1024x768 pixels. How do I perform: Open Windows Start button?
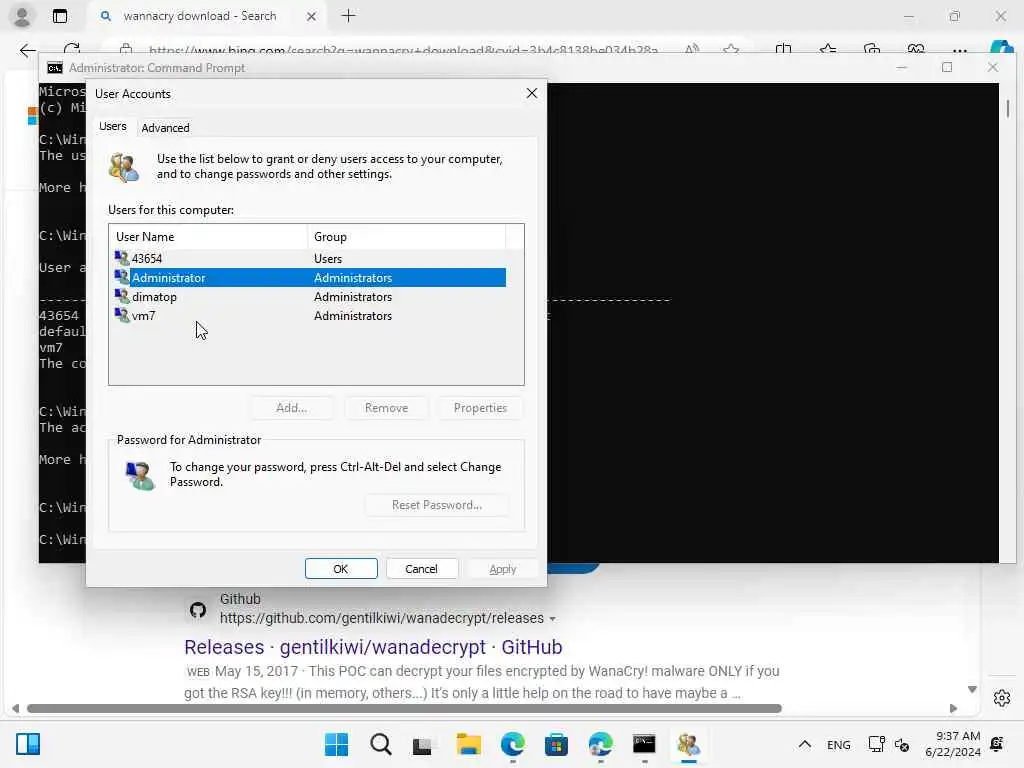click(336, 744)
